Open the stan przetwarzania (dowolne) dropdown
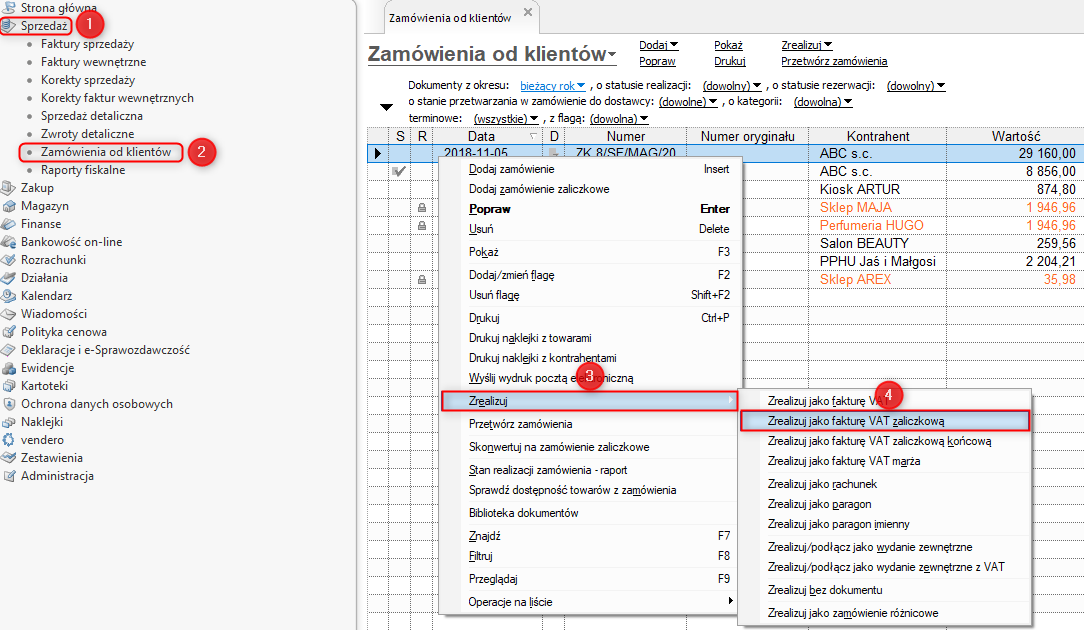 688,102
